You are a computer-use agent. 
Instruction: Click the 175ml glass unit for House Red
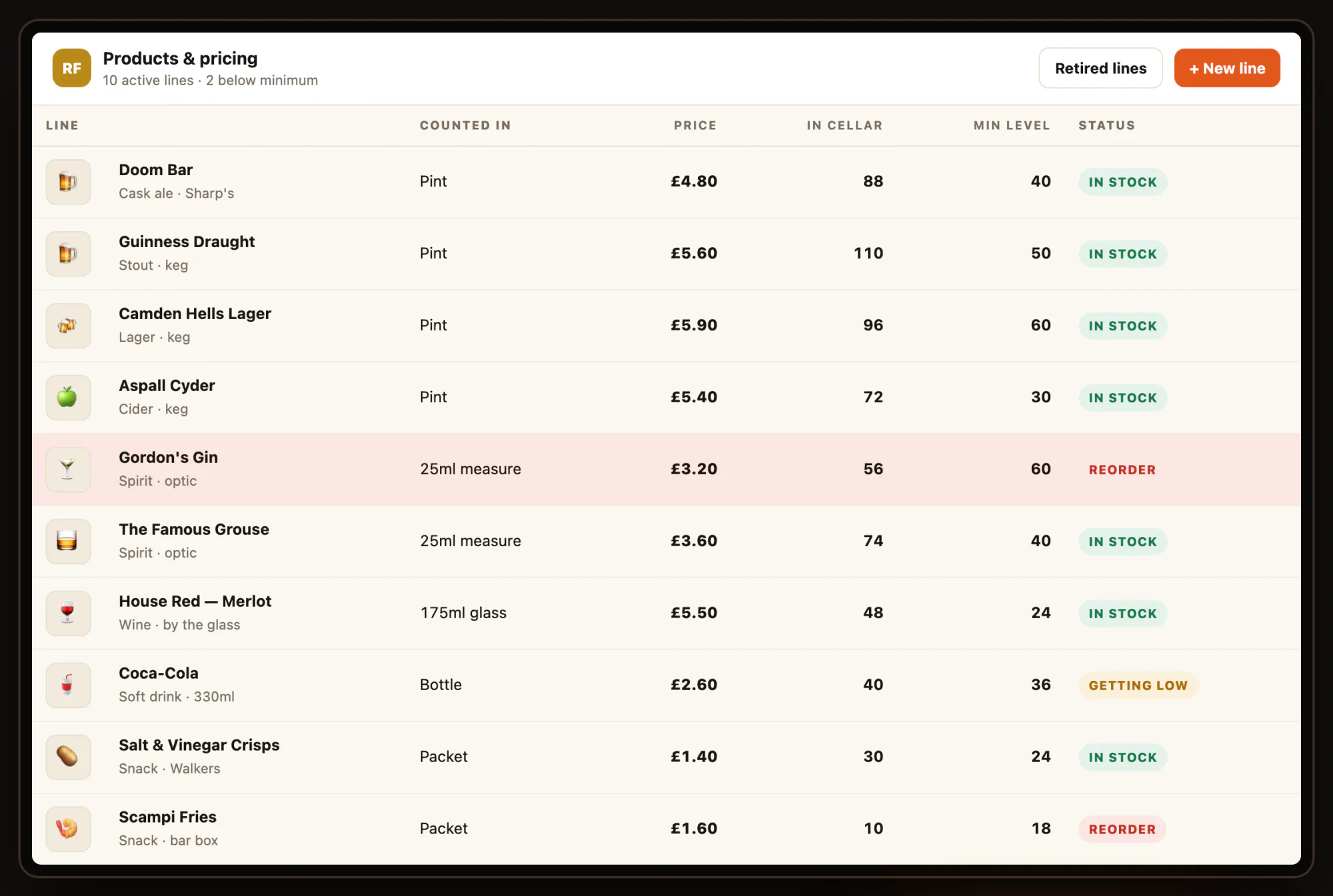(463, 613)
